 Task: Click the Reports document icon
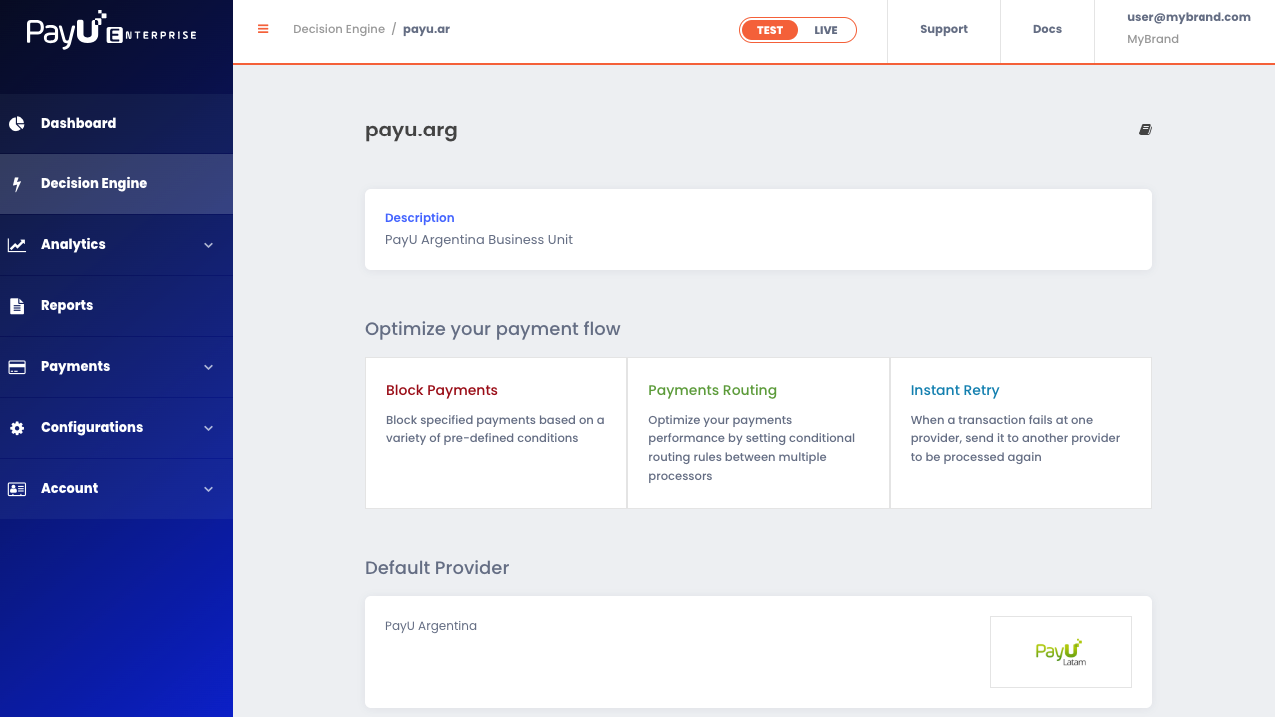(x=17, y=306)
